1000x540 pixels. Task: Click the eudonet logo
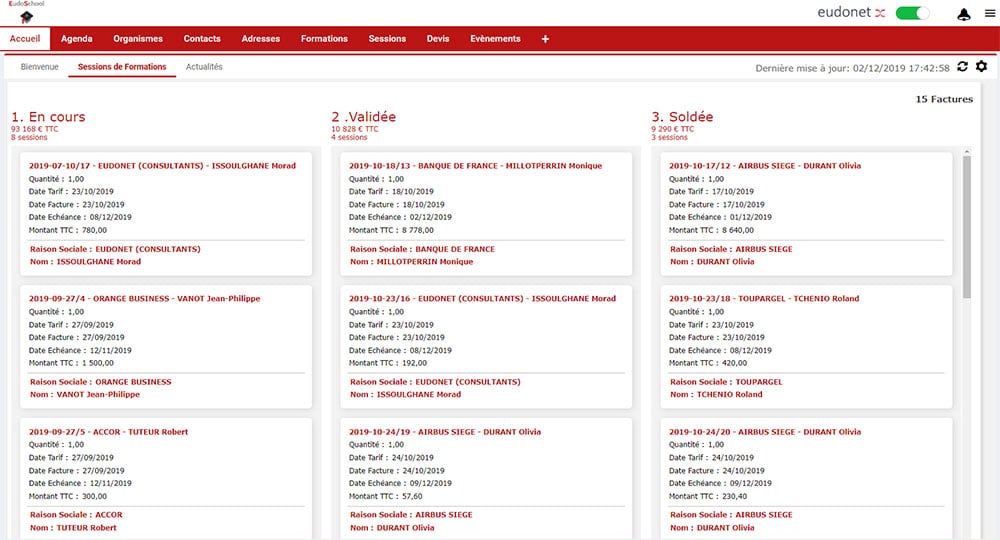pos(851,12)
